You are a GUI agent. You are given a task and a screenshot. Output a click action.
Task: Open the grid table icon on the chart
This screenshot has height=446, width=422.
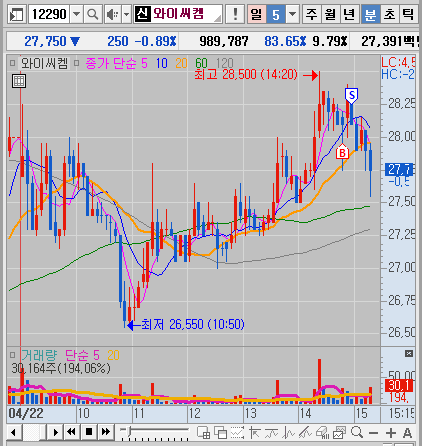pos(19,81)
